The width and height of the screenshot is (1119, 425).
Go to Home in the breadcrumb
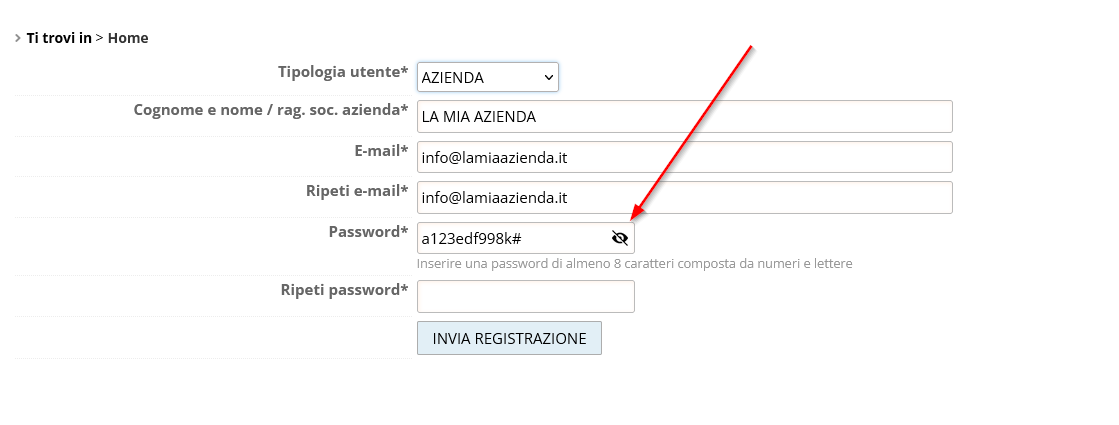(128, 38)
